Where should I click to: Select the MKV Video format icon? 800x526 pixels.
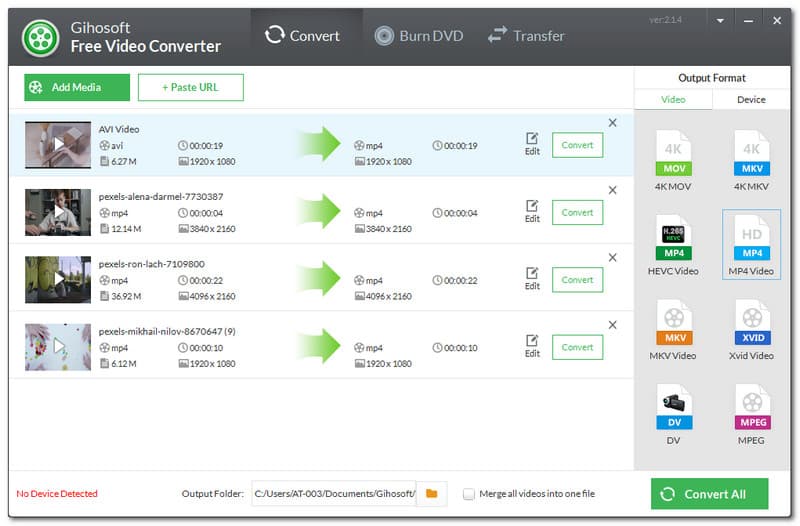[673, 323]
